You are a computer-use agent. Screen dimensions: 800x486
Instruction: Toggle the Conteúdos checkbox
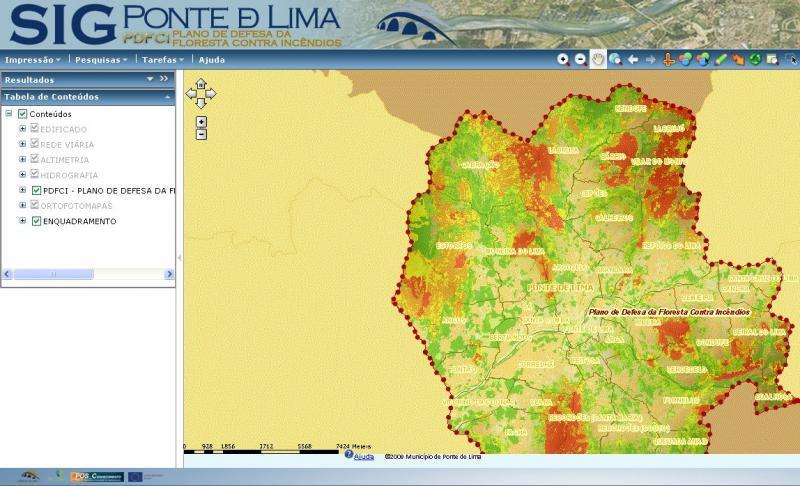22,114
